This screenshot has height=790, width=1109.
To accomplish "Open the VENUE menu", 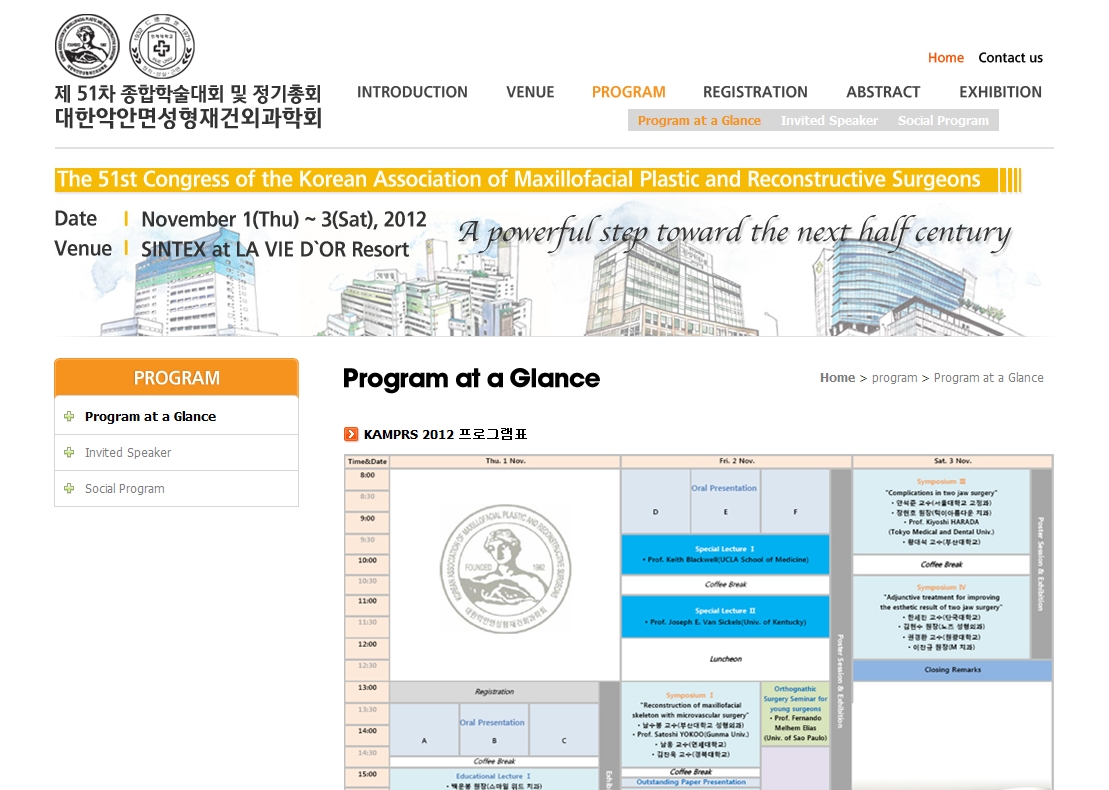I will coord(530,92).
